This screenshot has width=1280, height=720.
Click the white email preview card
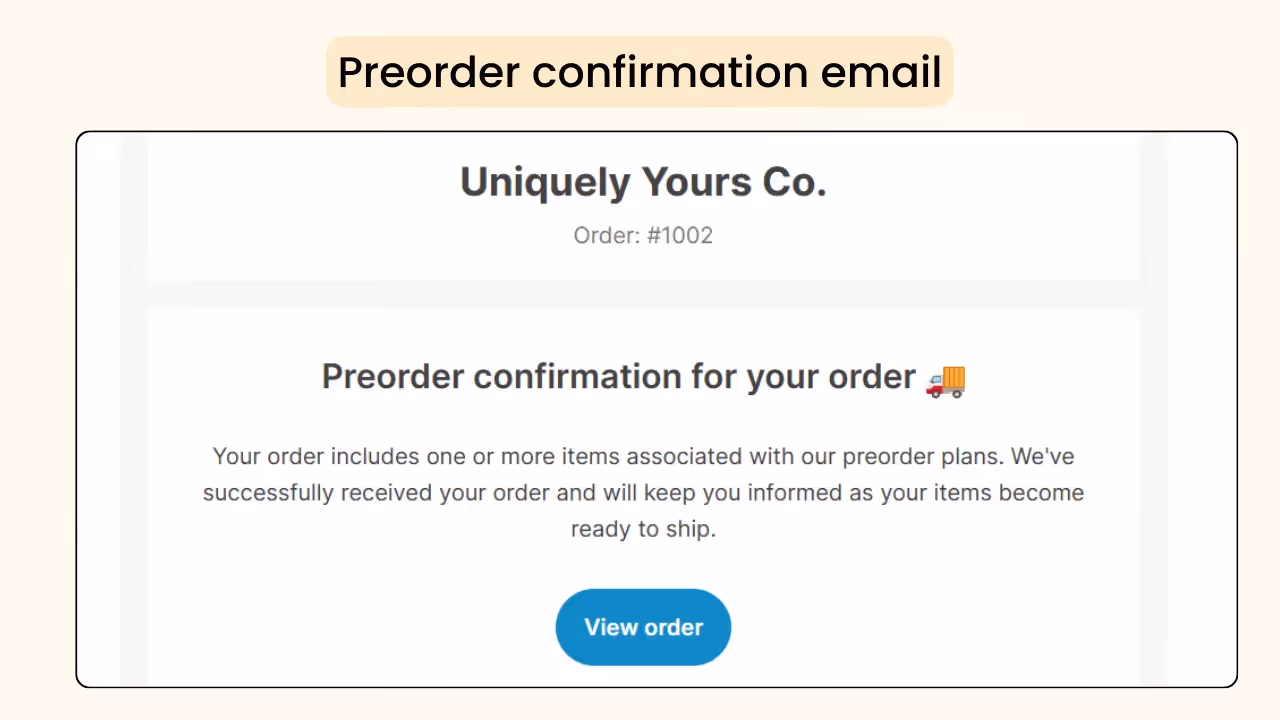(643, 410)
